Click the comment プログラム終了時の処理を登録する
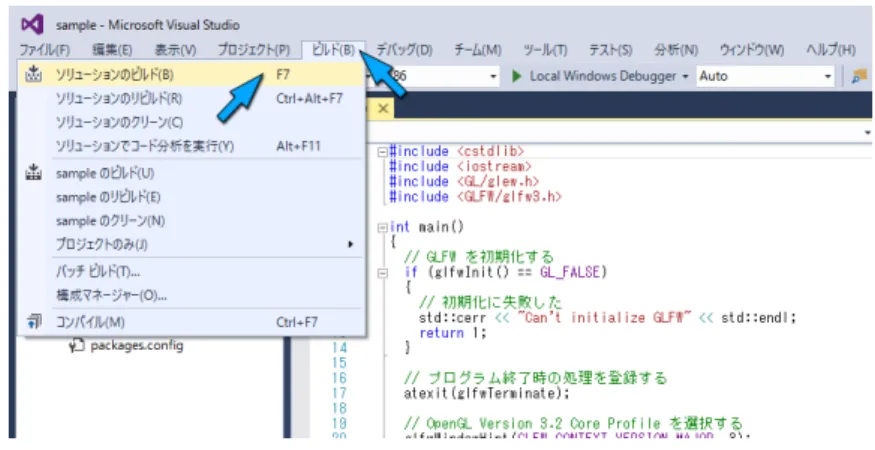Image resolution: width=875 pixels, height=450 pixels. tap(536, 378)
